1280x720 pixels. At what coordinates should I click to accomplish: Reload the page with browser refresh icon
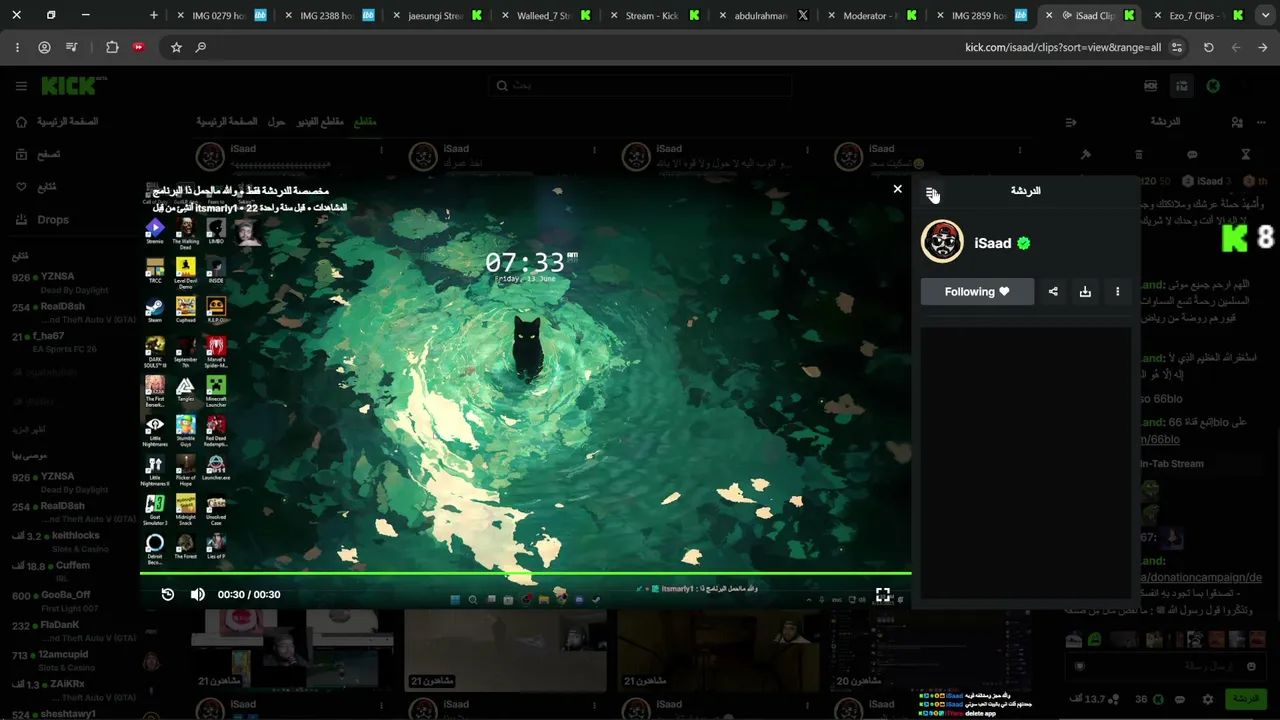[x=1208, y=47]
